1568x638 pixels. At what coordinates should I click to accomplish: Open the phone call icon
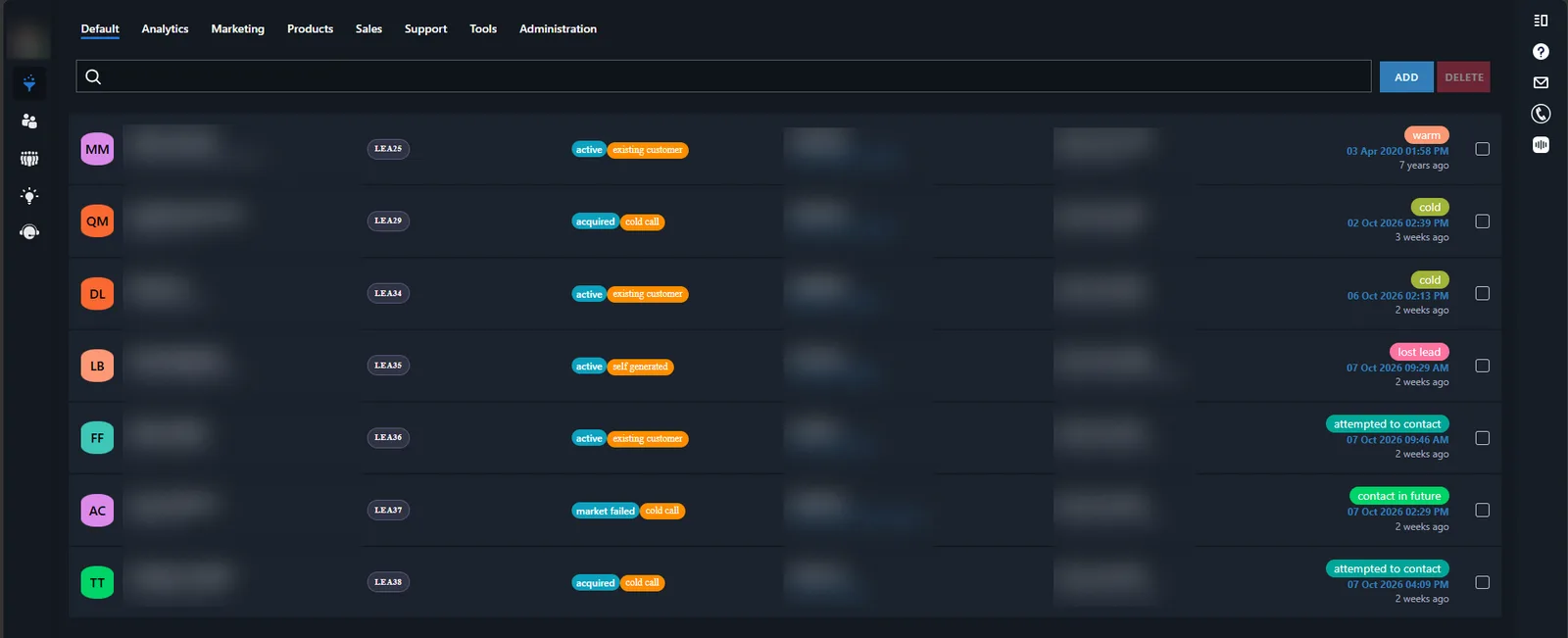(1541, 114)
